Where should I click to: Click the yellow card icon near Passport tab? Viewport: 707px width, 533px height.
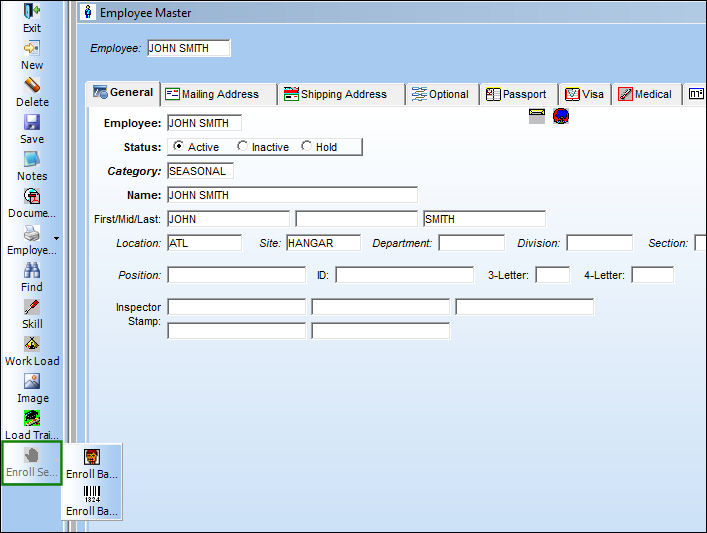click(x=537, y=116)
